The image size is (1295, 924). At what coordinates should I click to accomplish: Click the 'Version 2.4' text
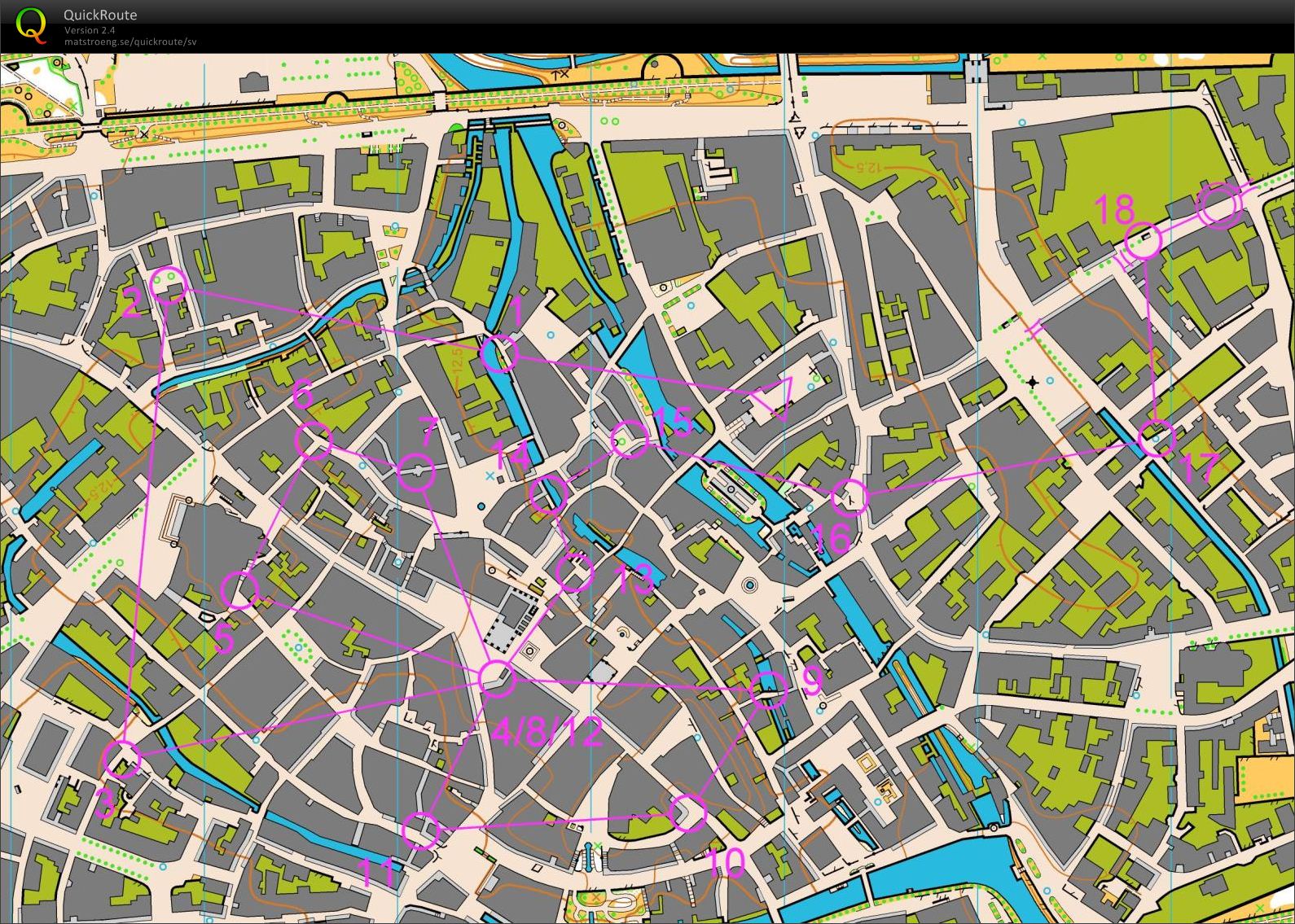pos(90,30)
